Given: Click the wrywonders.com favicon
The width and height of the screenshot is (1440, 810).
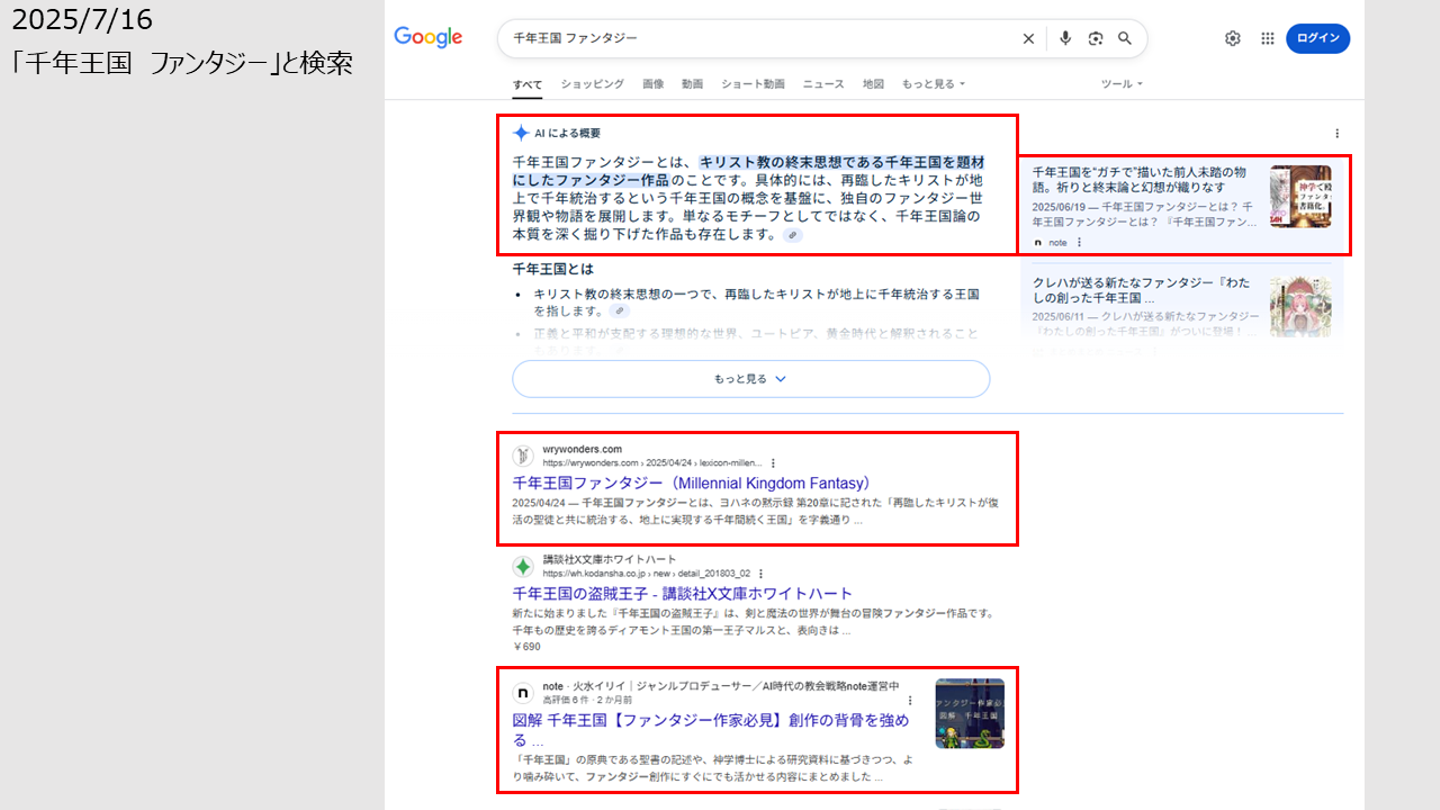Looking at the screenshot, I should pyautogui.click(x=523, y=456).
